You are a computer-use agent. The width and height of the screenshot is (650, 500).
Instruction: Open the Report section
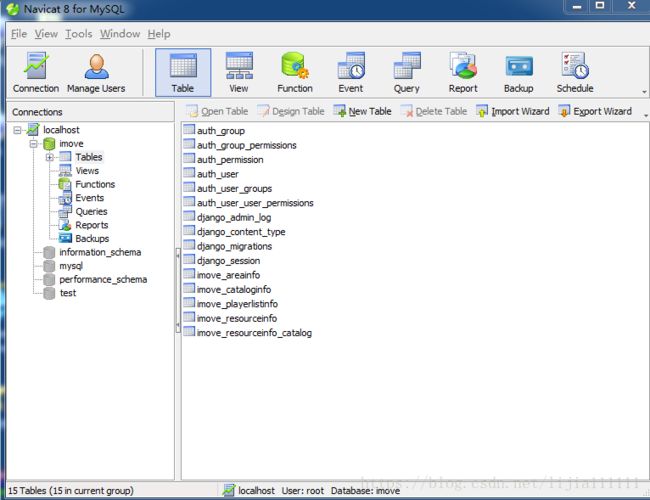[463, 73]
